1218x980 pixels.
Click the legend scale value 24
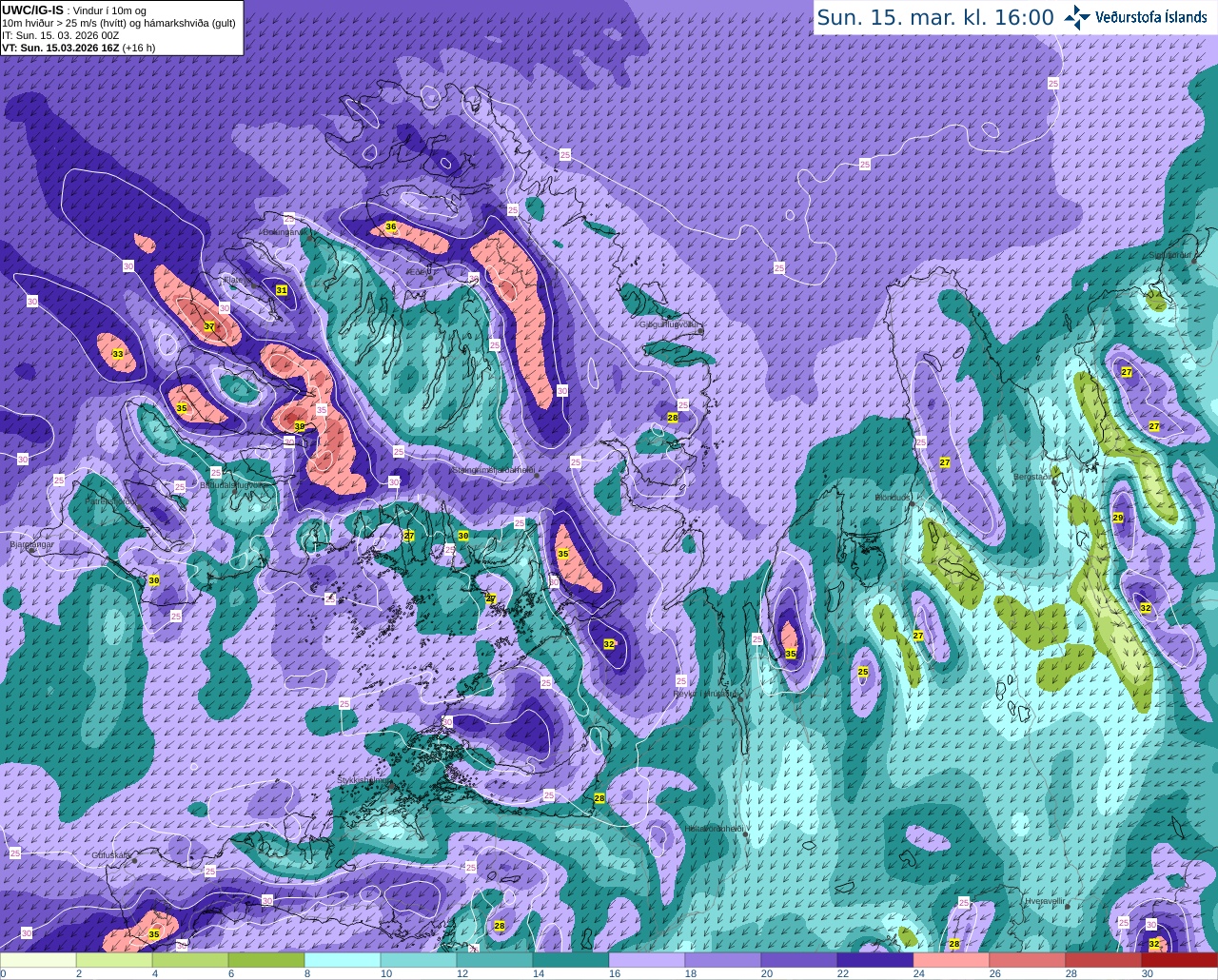coord(917,973)
